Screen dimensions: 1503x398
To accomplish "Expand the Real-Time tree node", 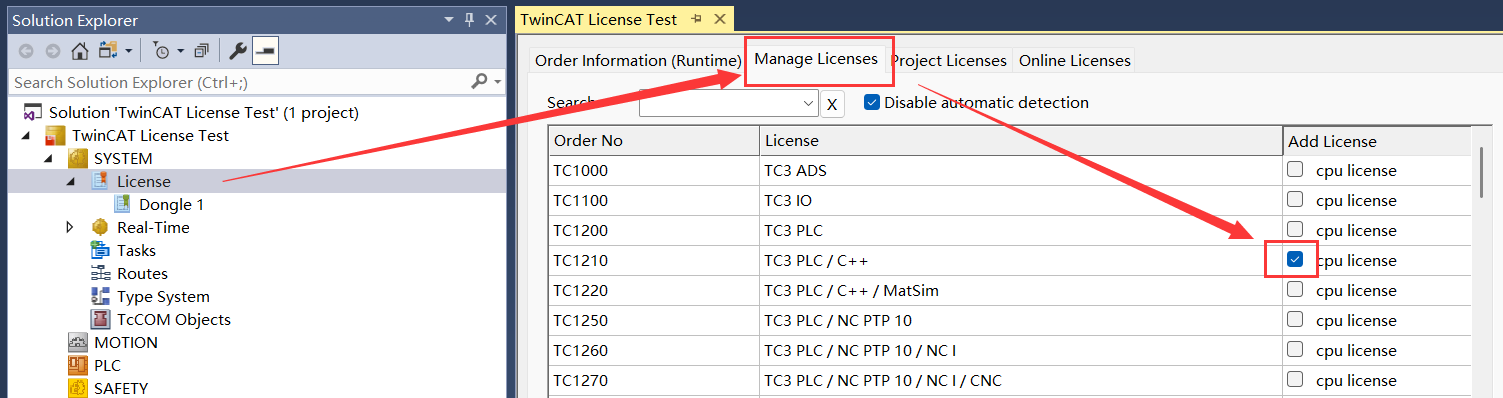I will [x=70, y=227].
